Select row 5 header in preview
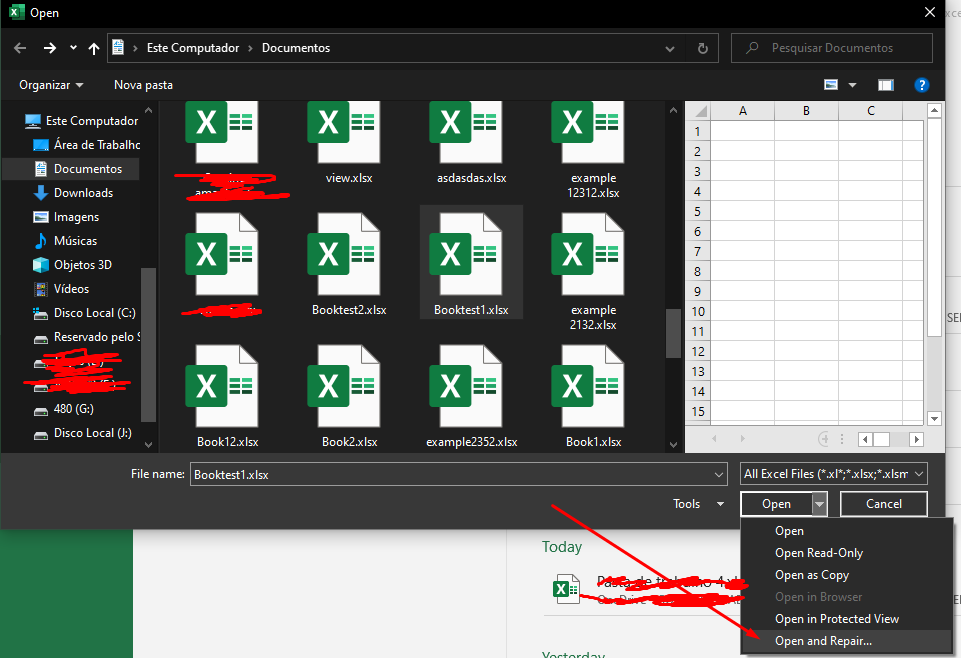 tap(697, 212)
